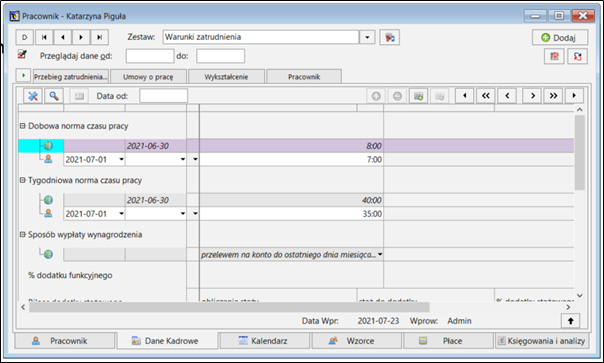Collapse 'Tygodniowa norma czasu pracy' group
This screenshot has height=363, width=604.
(22, 180)
